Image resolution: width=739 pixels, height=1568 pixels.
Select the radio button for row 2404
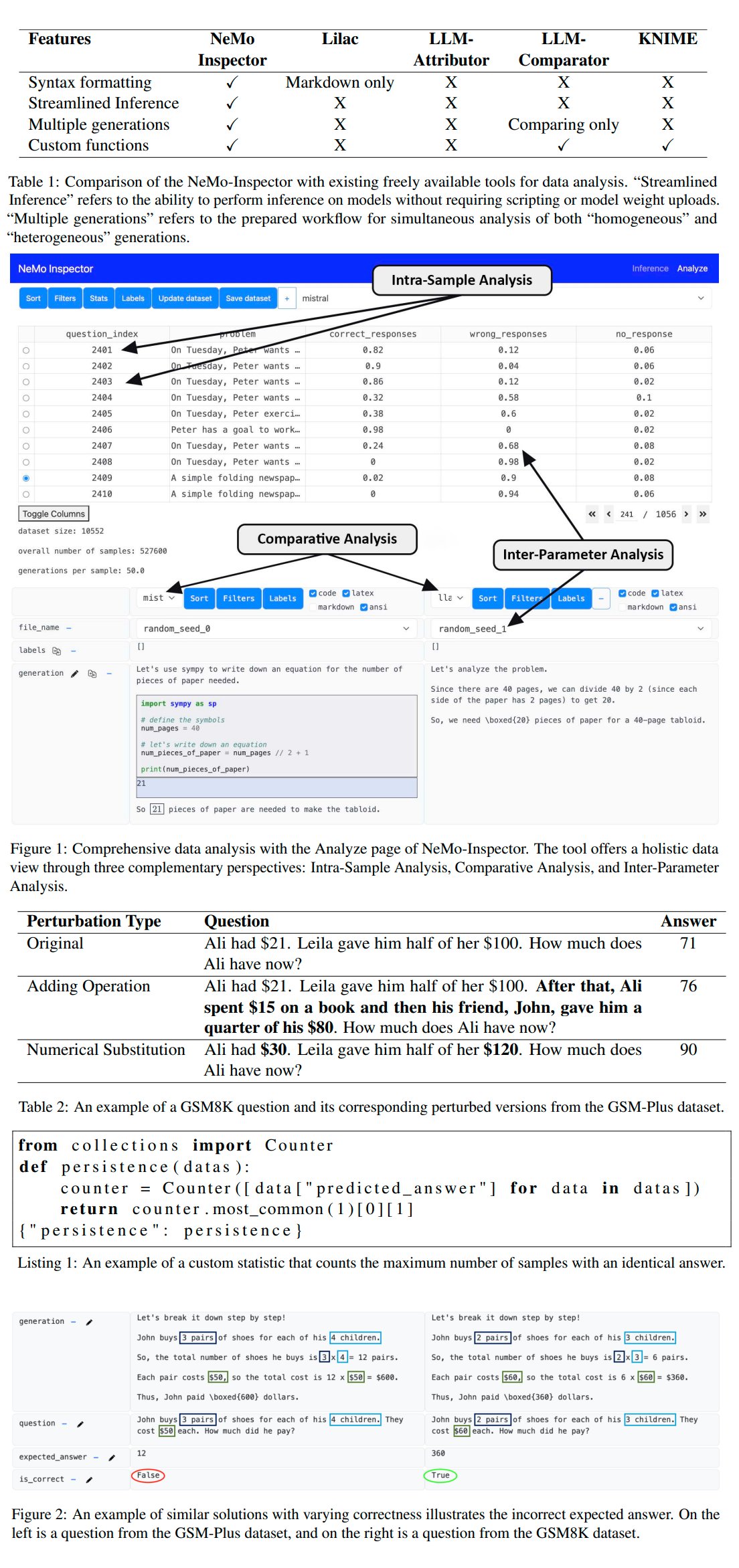click(26, 398)
